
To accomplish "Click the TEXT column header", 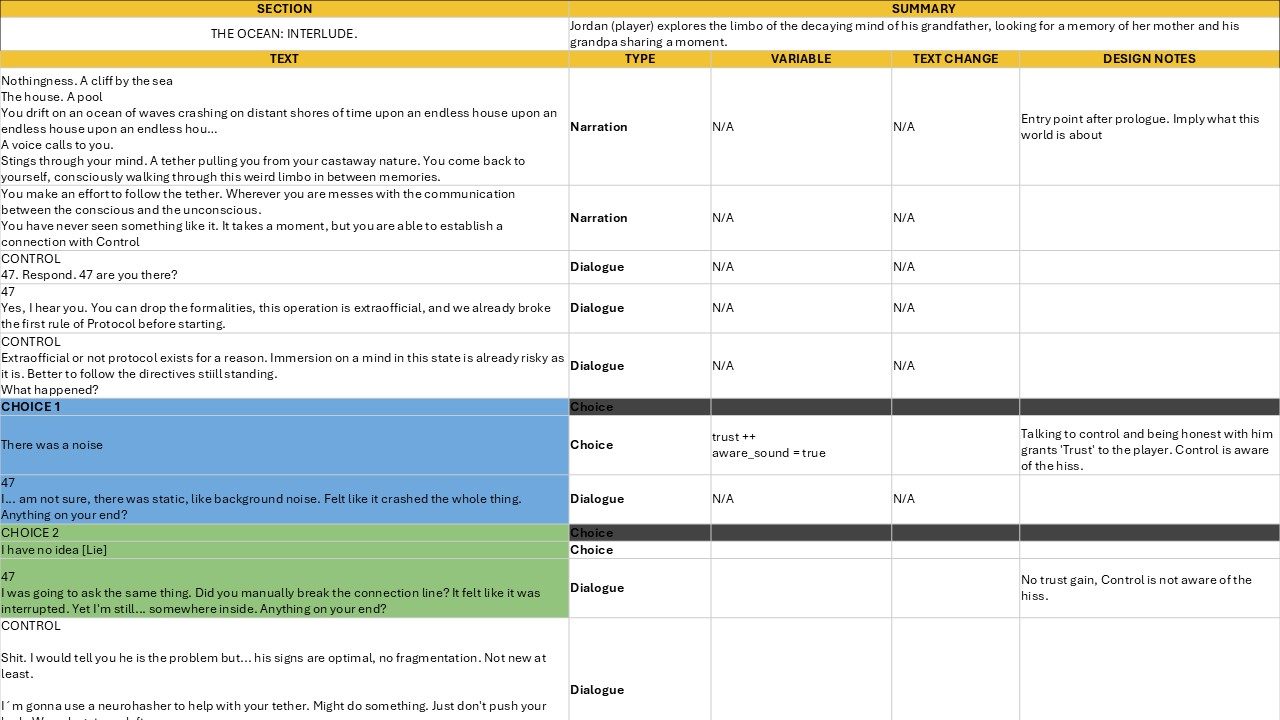I will (x=284, y=59).
